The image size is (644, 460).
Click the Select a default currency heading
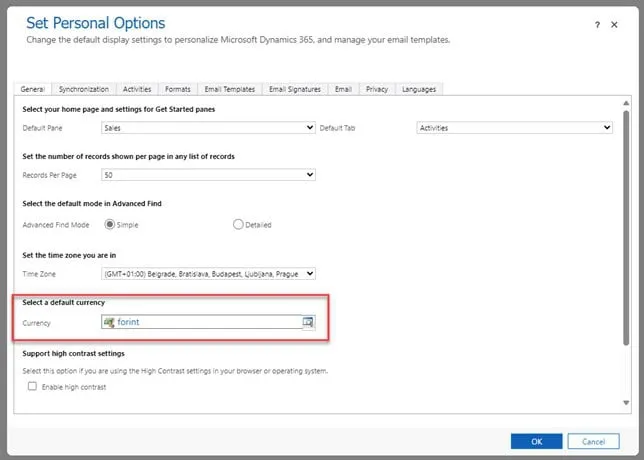64,302
